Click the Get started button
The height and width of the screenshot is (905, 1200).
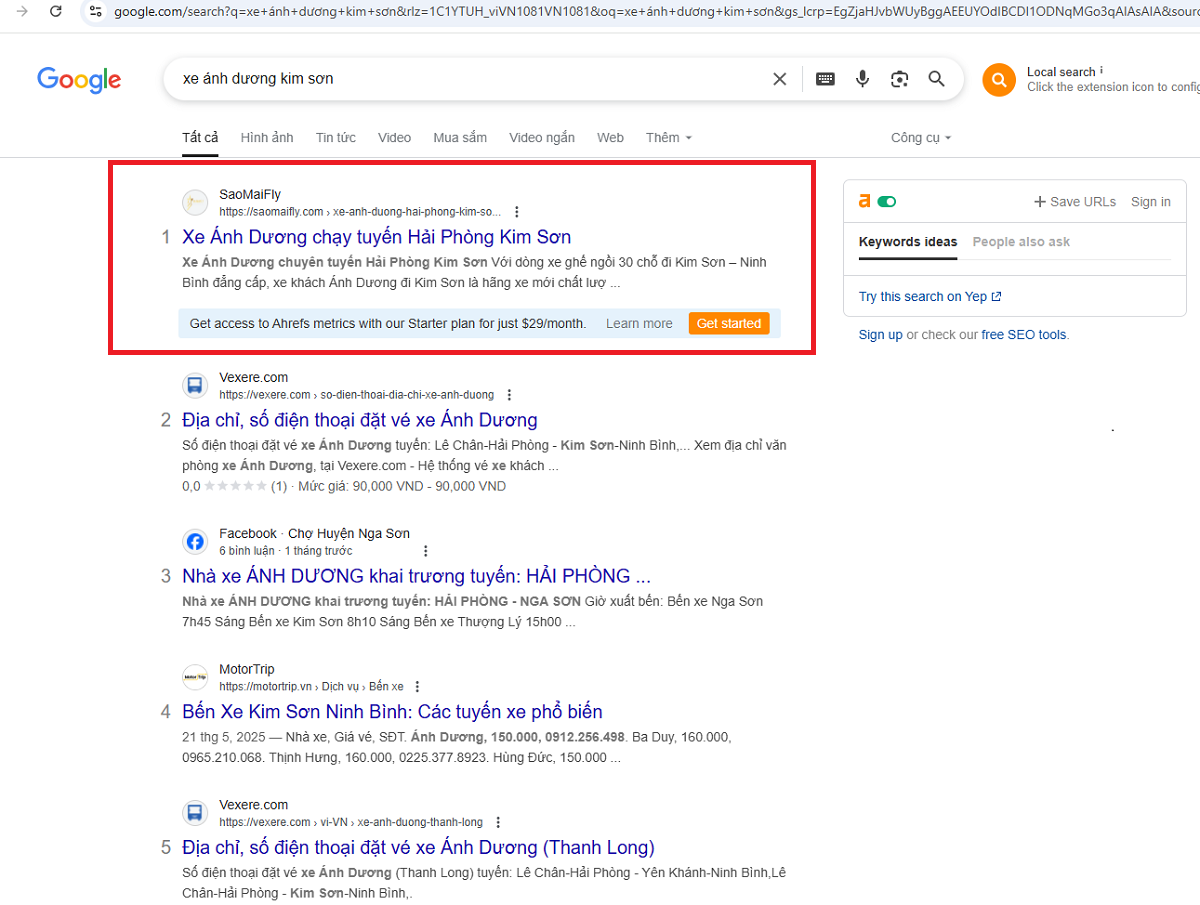(x=729, y=323)
